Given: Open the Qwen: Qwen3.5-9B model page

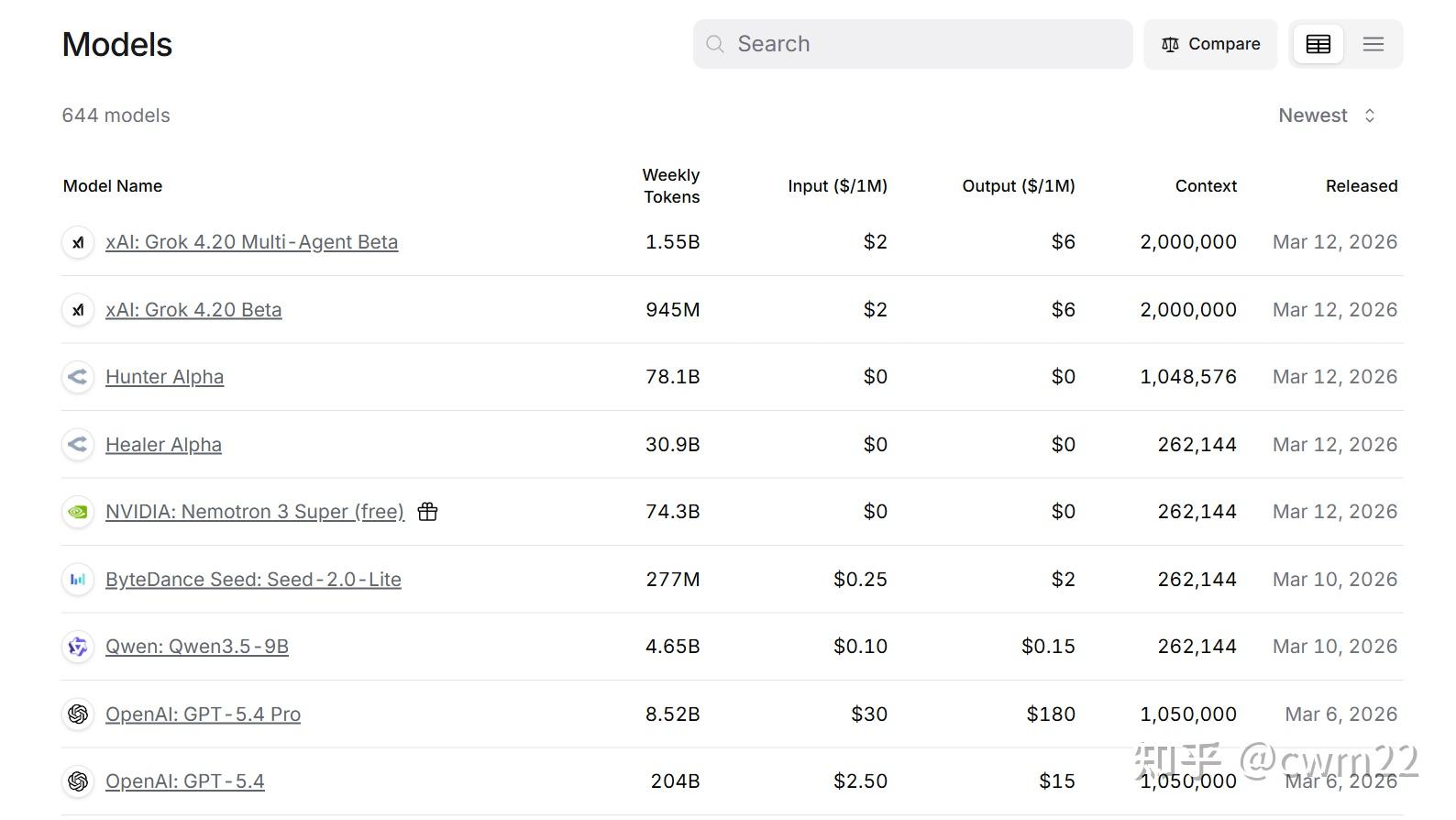Looking at the screenshot, I should point(197,647).
